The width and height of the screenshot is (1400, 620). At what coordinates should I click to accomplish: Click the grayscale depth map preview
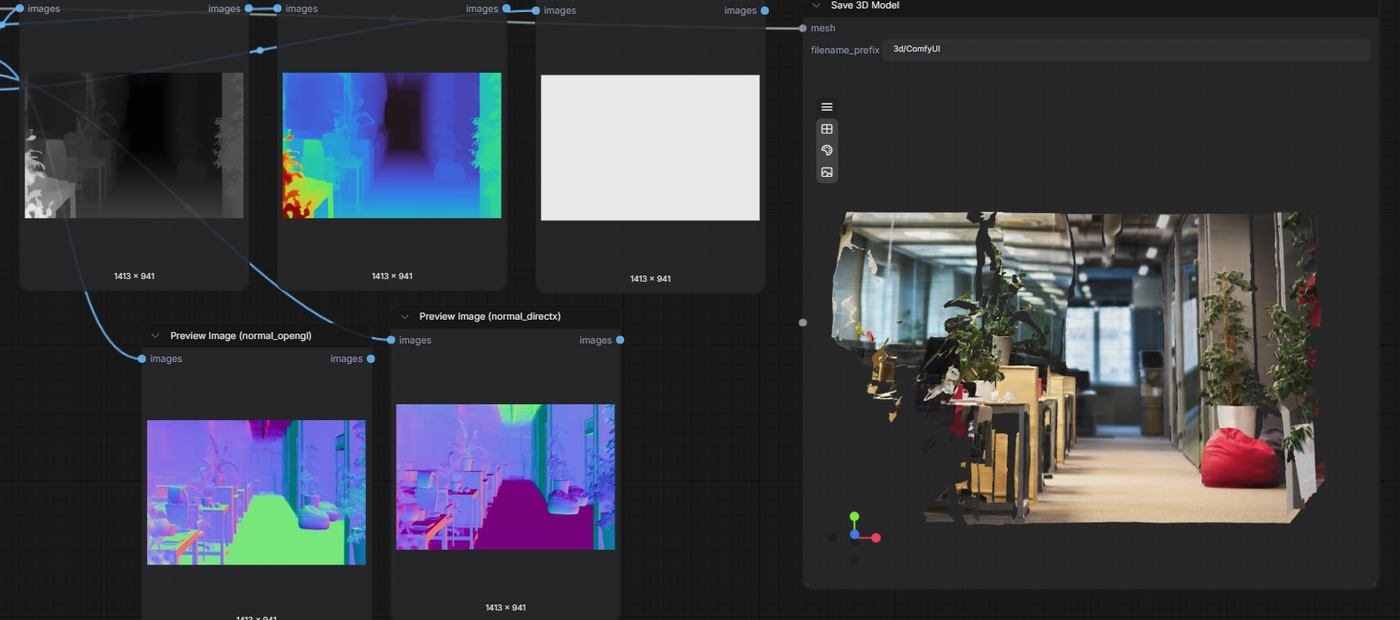point(134,145)
